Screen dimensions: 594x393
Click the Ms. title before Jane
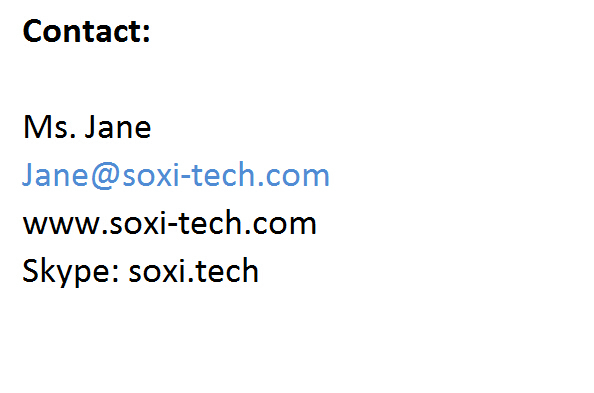point(50,127)
